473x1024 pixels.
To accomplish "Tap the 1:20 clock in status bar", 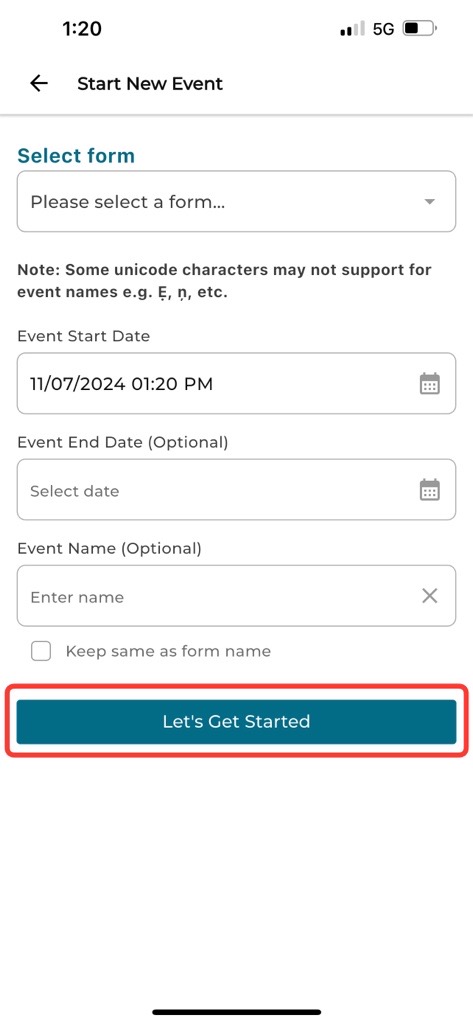I will tap(82, 29).
